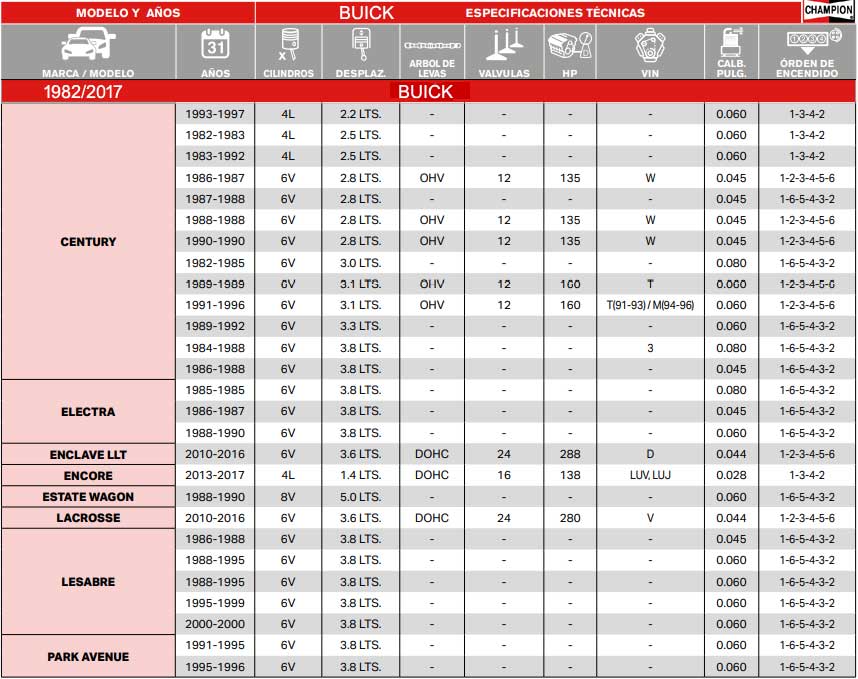The height and width of the screenshot is (679, 858).
Task: Click the spark plug gap icon above Calb. Pulg.
Action: pos(731,42)
